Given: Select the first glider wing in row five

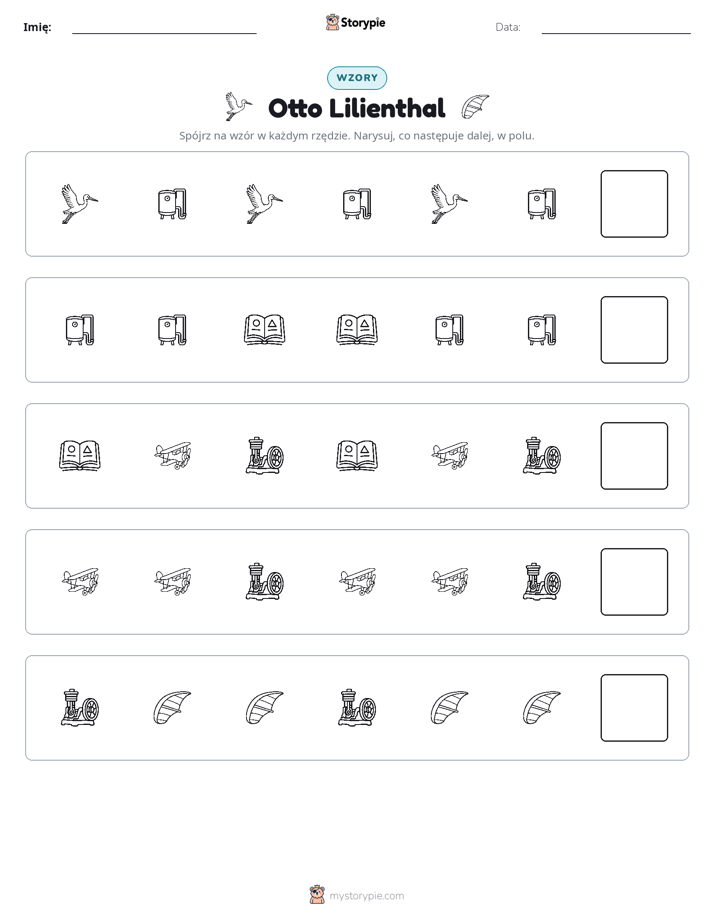Looking at the screenshot, I should pyautogui.click(x=172, y=708).
